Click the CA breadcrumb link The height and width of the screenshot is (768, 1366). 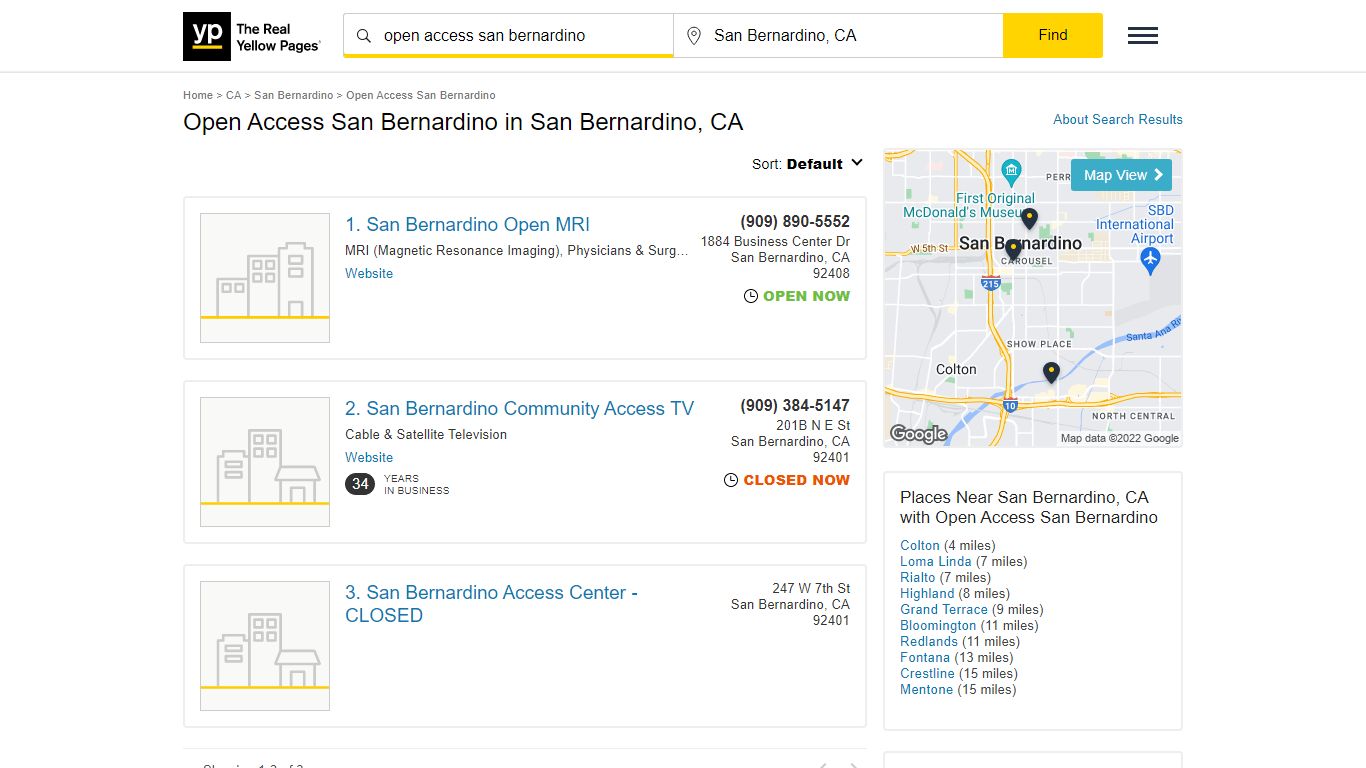click(233, 95)
